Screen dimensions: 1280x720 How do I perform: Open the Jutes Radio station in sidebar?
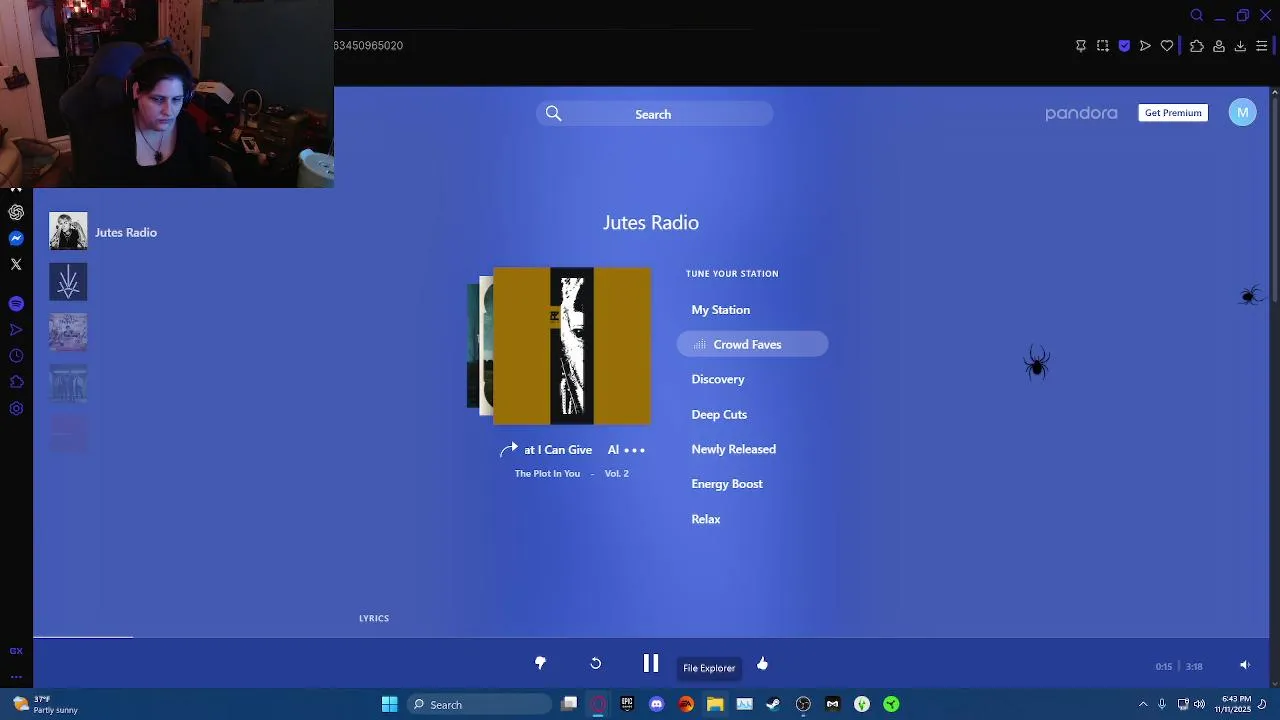pyautogui.click(x=126, y=232)
